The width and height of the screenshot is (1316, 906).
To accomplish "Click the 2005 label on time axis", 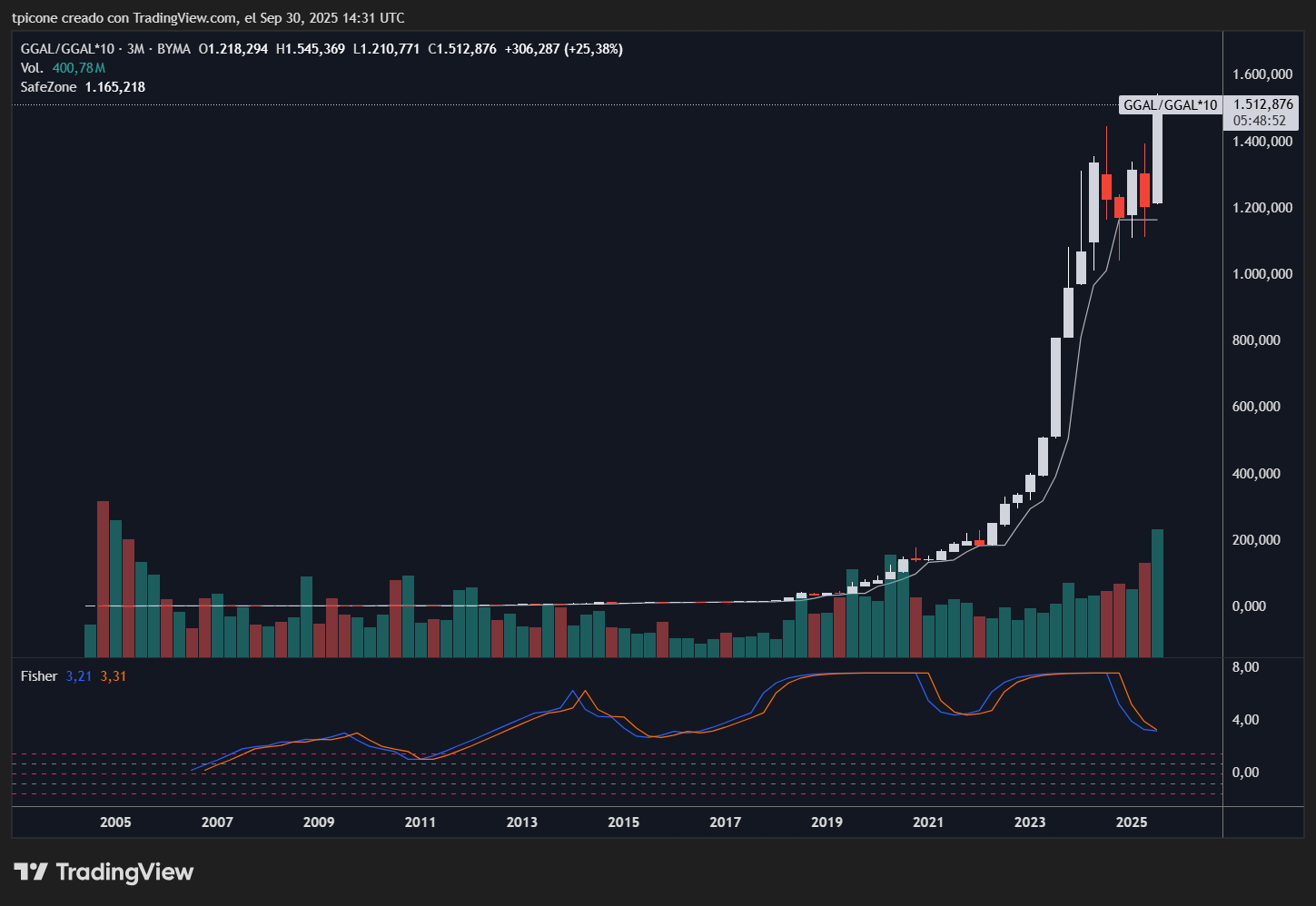I will click(x=115, y=822).
